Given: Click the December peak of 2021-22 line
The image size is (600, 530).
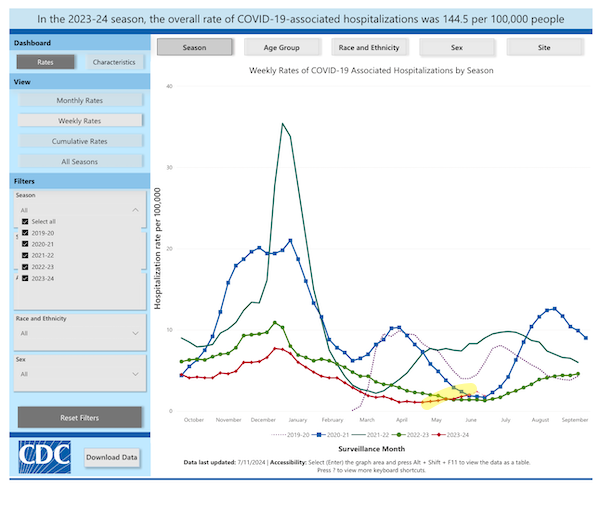Looking at the screenshot, I should pyautogui.click(x=283, y=124).
